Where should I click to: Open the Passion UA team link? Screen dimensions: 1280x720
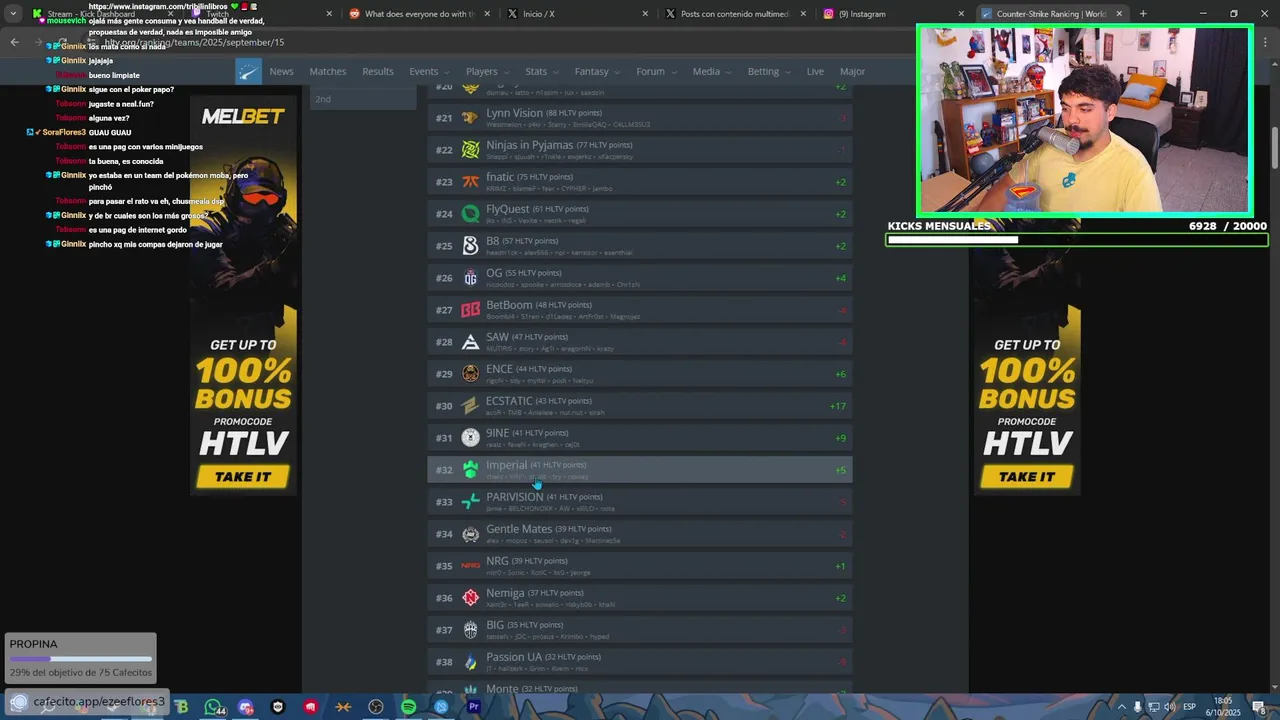pos(514,657)
